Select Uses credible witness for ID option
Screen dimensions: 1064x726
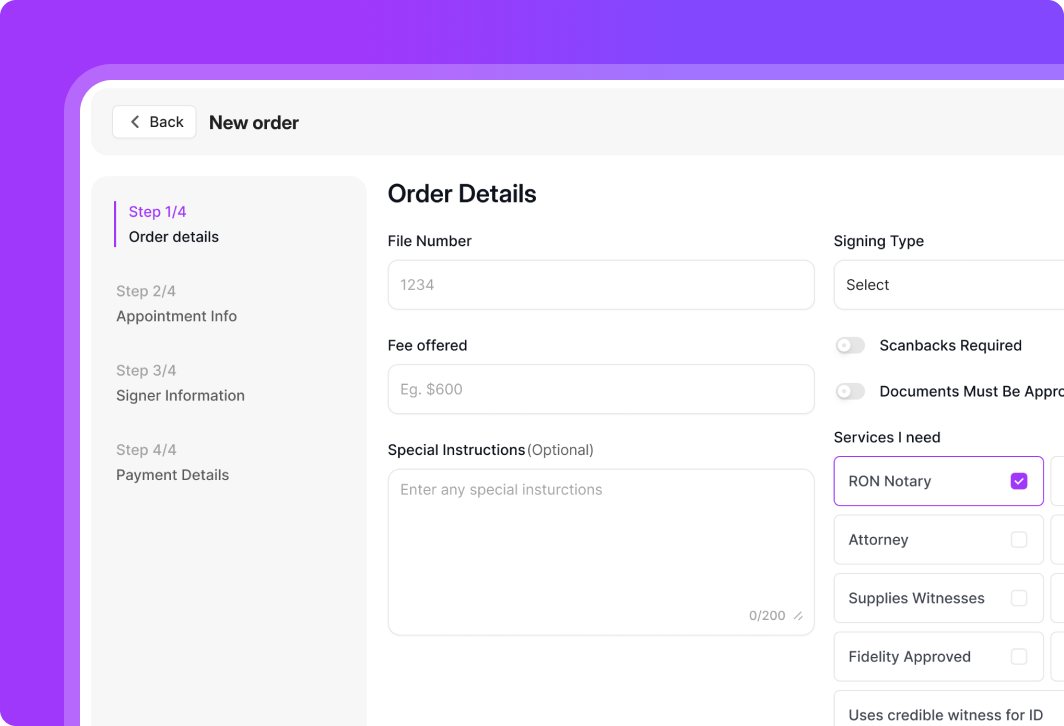pos(949,708)
